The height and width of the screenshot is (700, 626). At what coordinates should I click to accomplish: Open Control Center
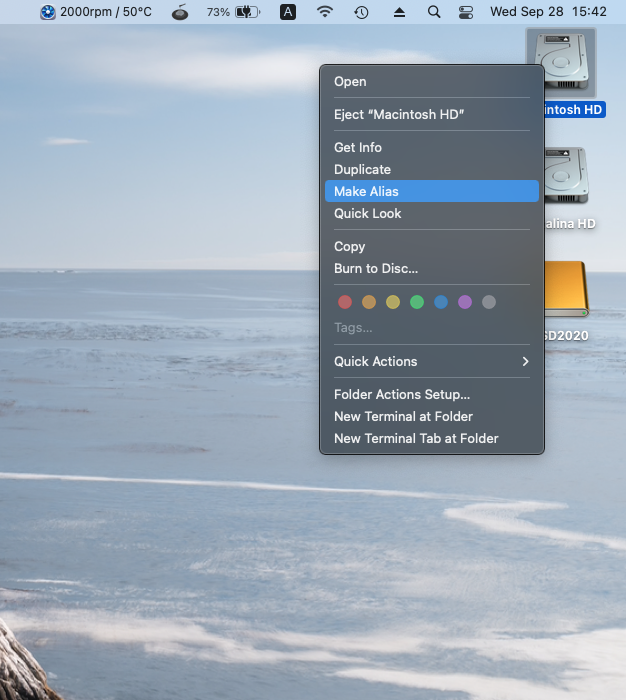click(x=466, y=12)
